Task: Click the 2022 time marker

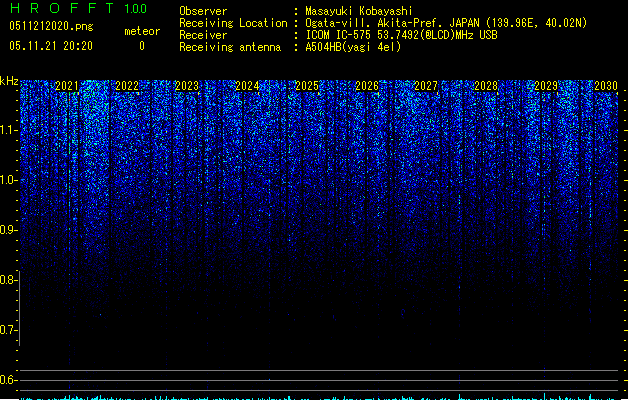Action: click(x=127, y=86)
